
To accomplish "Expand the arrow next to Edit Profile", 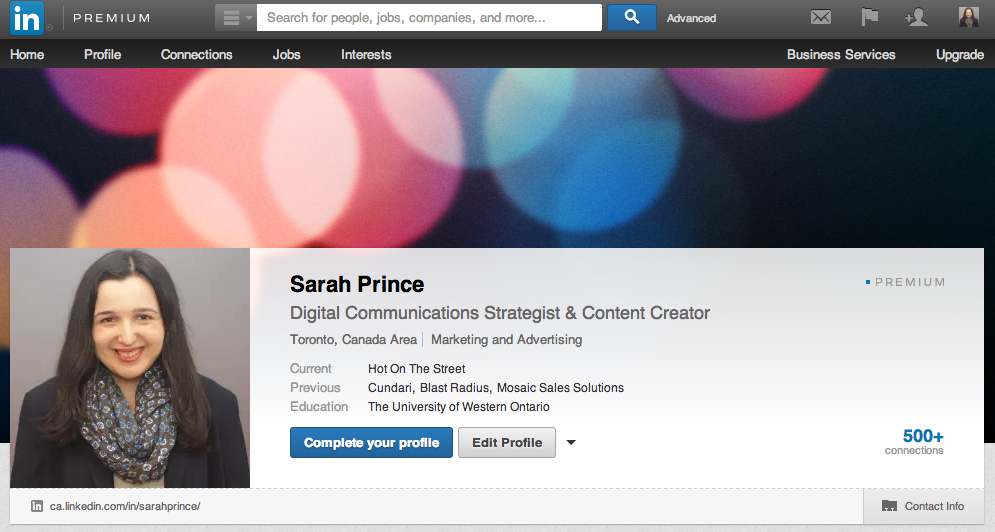I will pos(571,442).
